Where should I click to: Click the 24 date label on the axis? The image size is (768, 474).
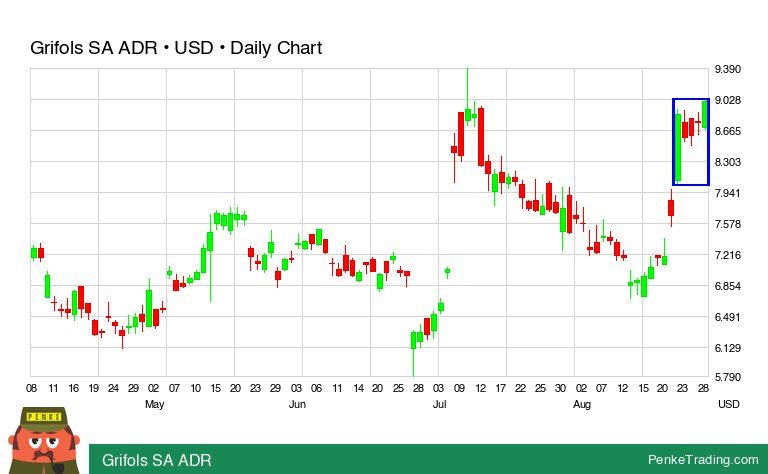[113, 388]
